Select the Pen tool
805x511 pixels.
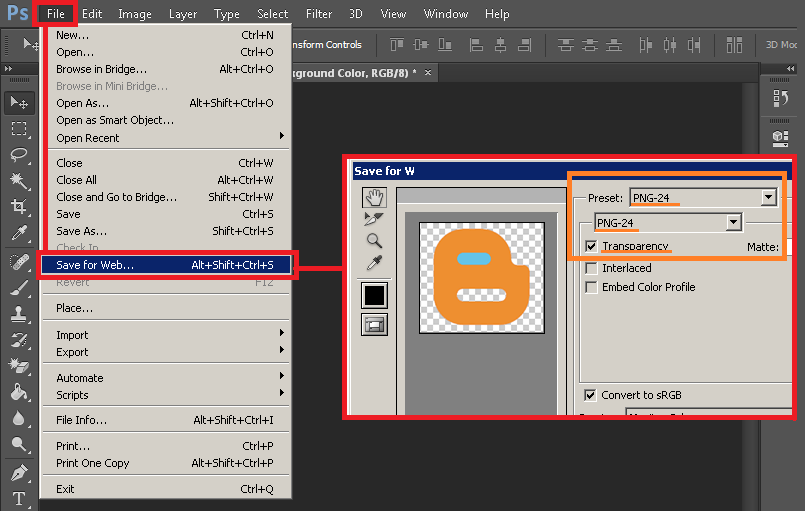tap(20, 472)
